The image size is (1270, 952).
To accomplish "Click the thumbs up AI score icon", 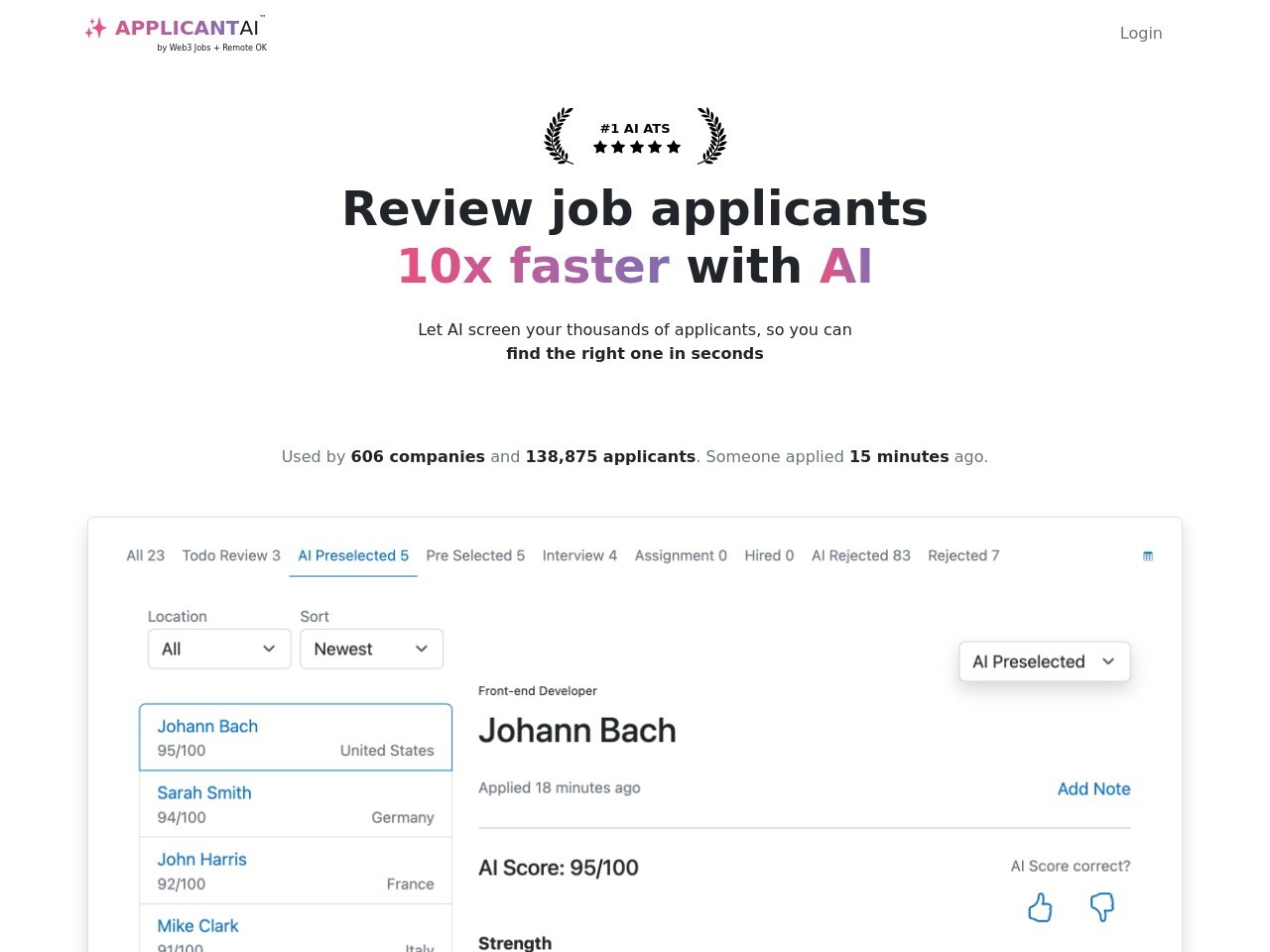I will [x=1040, y=907].
